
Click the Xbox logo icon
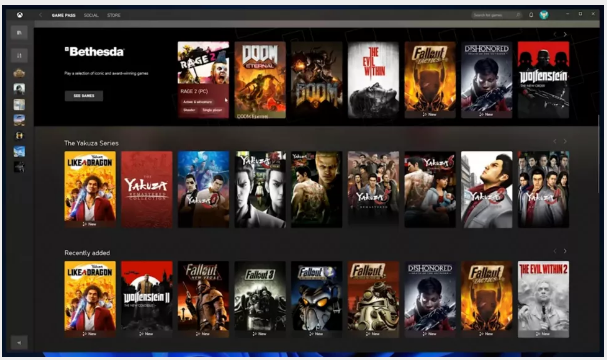[19, 15]
